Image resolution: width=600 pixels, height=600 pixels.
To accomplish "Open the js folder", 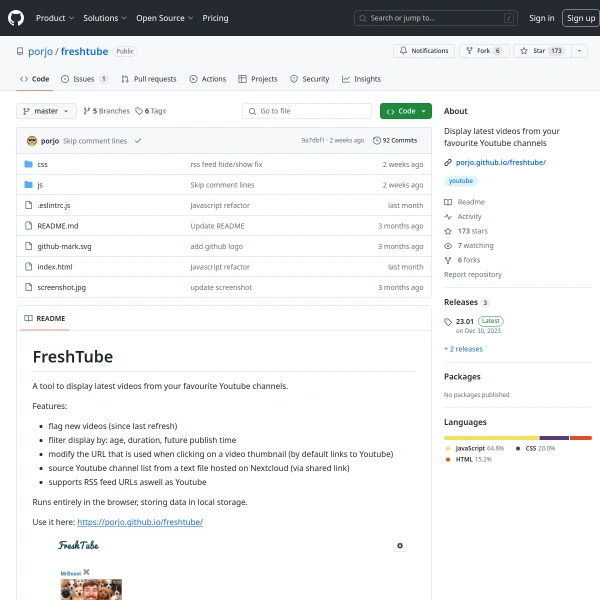I will click(x=40, y=185).
